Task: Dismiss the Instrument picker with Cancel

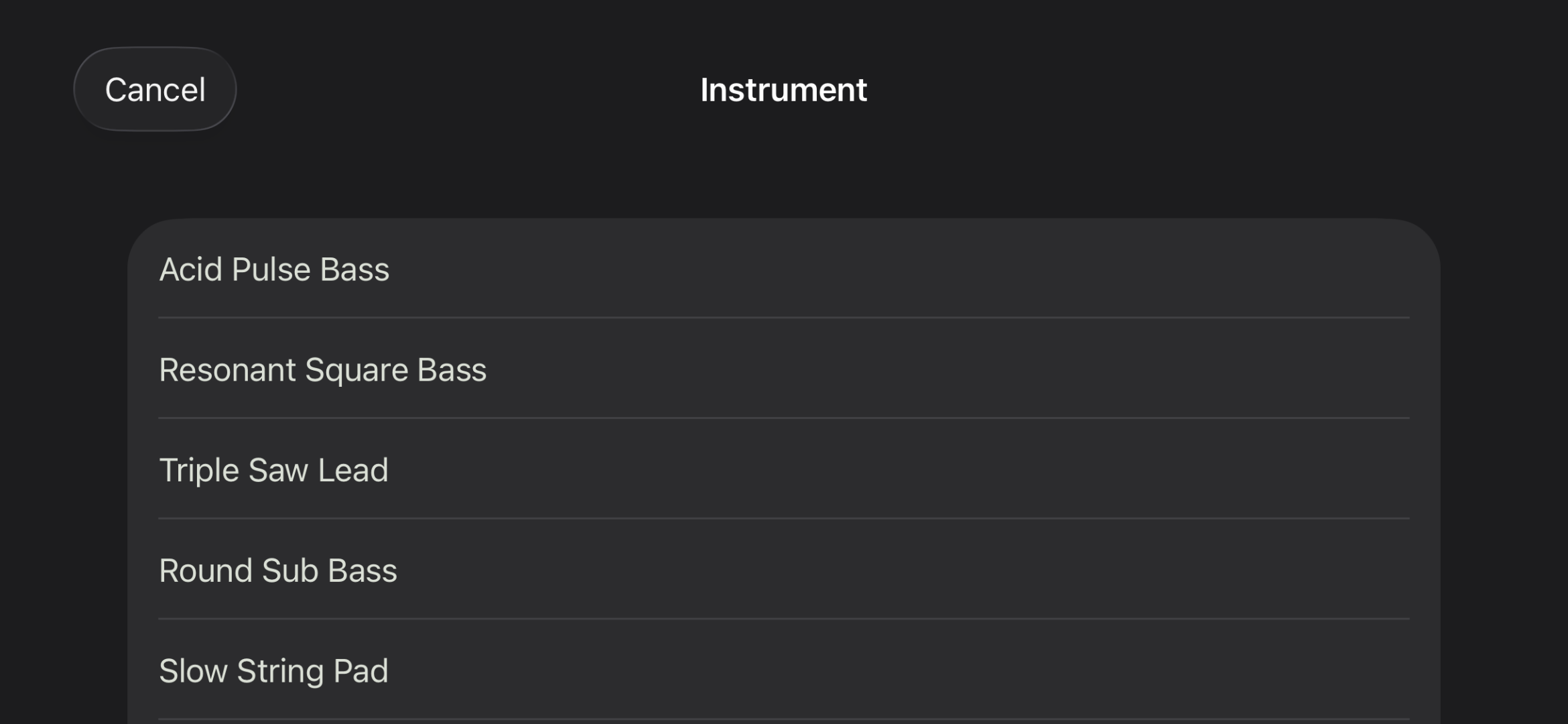Action: (155, 89)
